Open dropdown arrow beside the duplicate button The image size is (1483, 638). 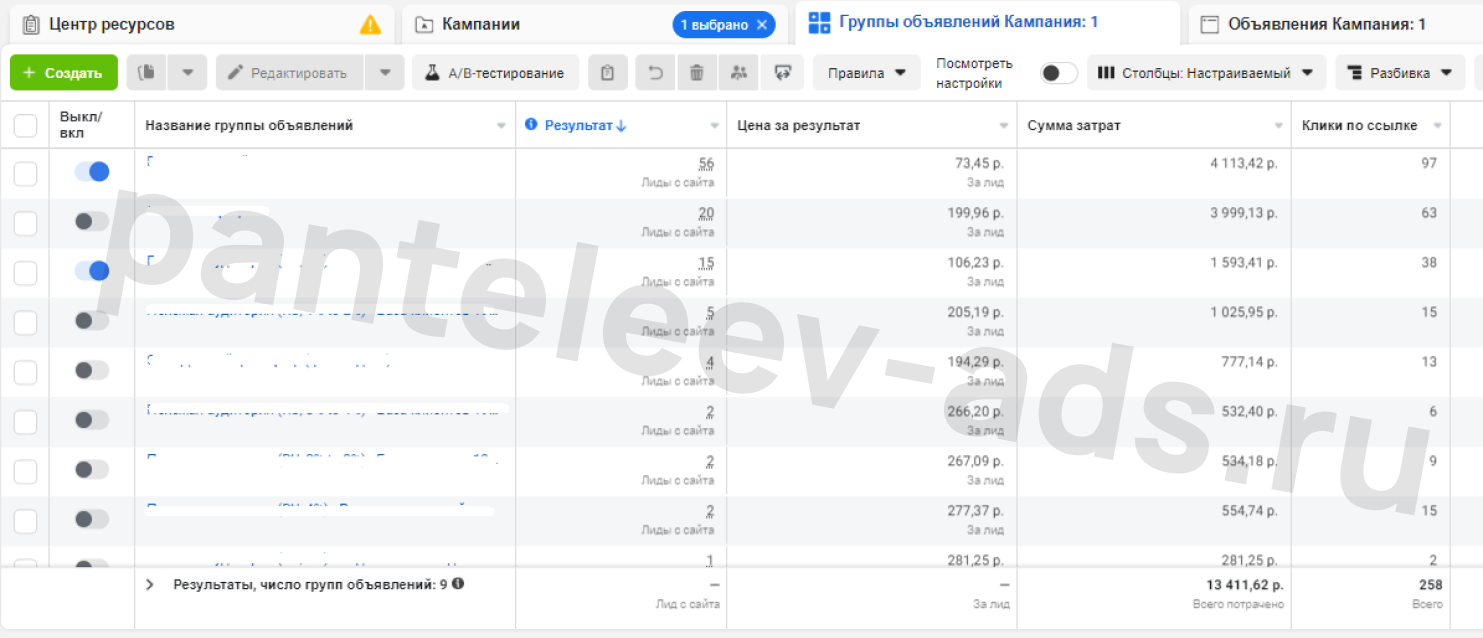point(187,72)
